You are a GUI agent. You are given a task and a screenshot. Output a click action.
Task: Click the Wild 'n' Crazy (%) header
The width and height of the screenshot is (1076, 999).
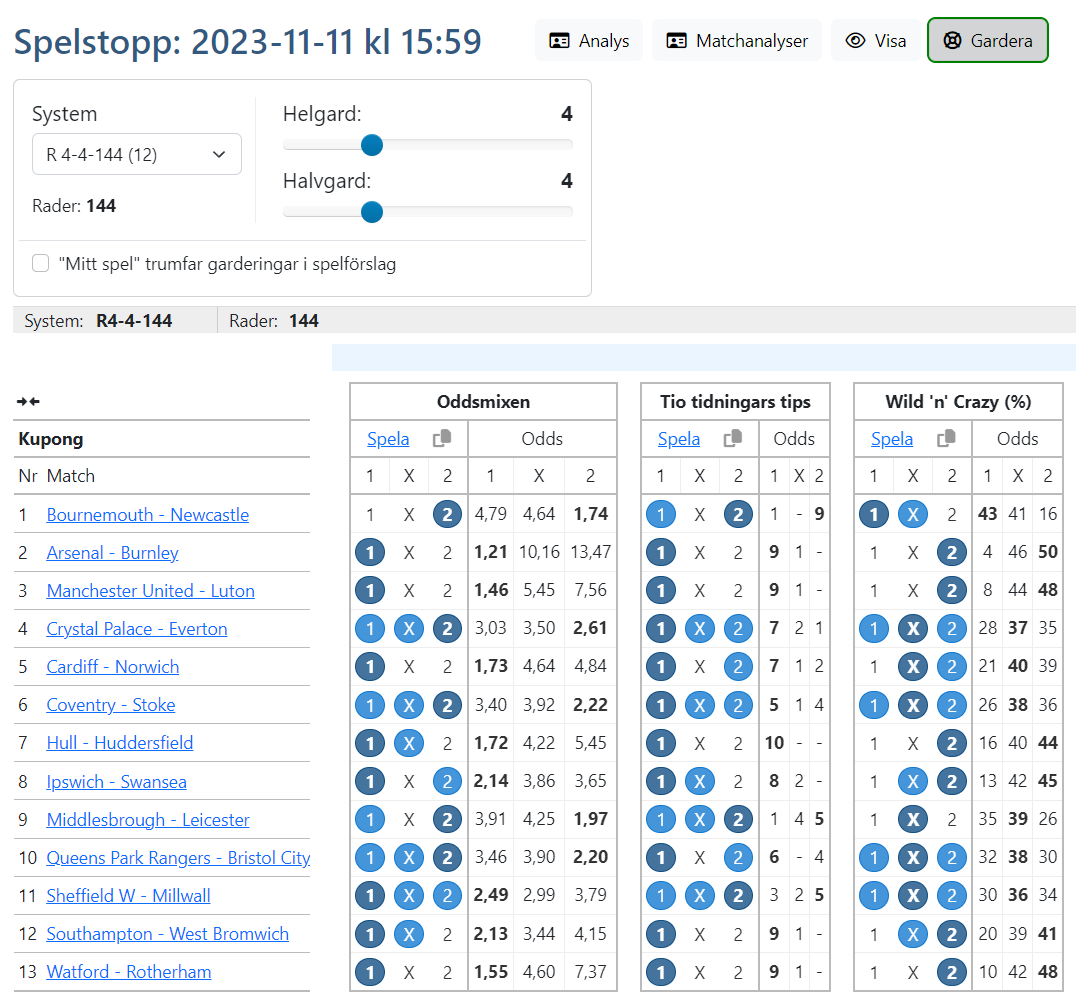[958, 402]
